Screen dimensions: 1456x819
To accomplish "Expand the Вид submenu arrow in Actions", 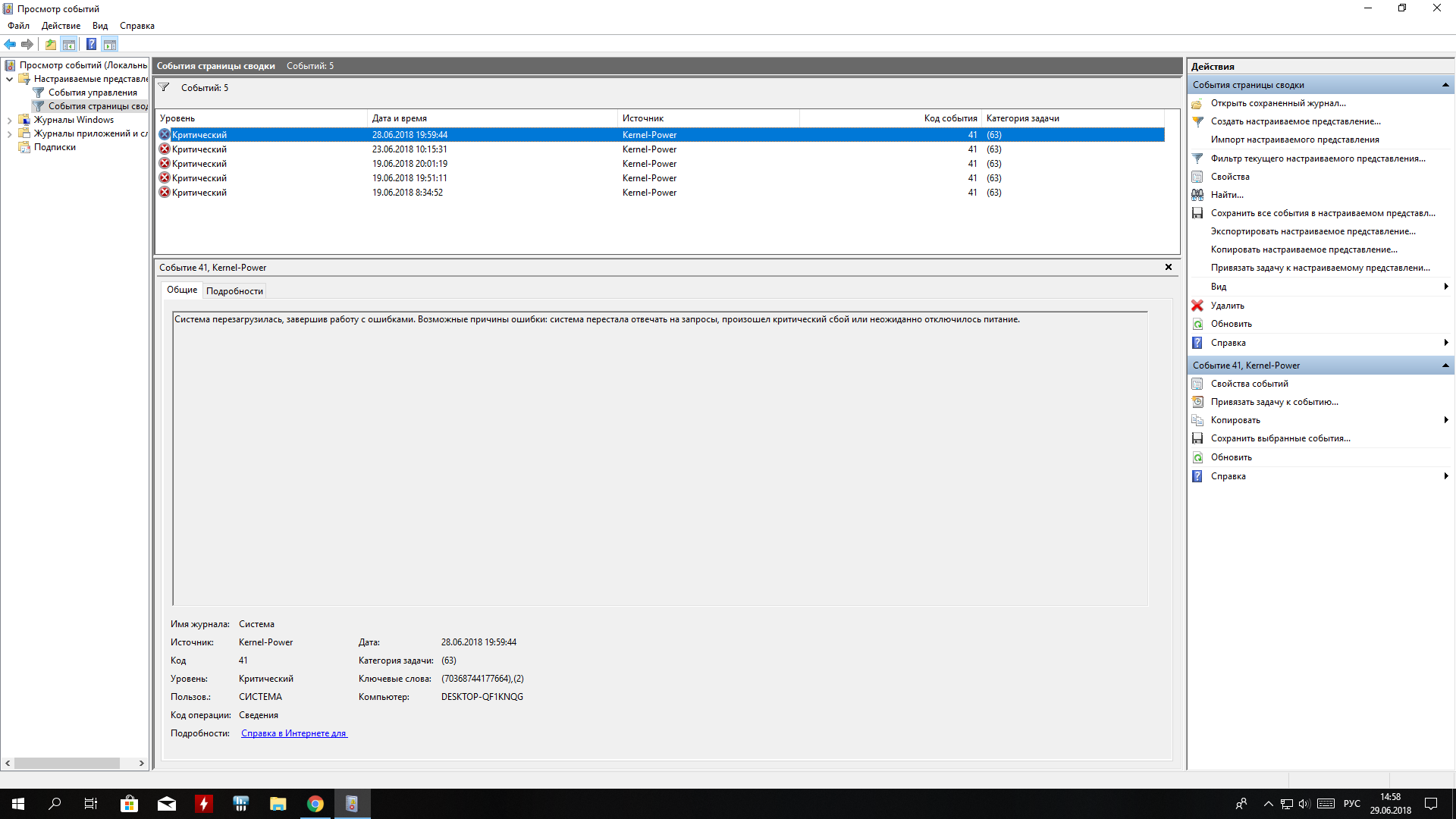I will (x=1445, y=287).
